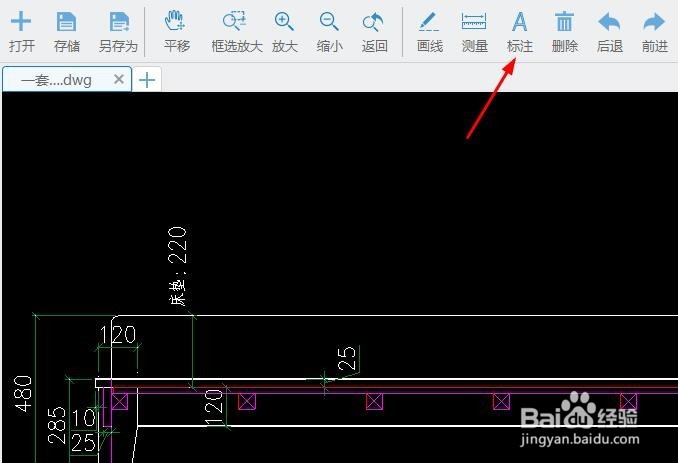Screen dimensions: 678x463
Task: Close the 一套....dwg tab
Action: pyautogui.click(x=119, y=79)
